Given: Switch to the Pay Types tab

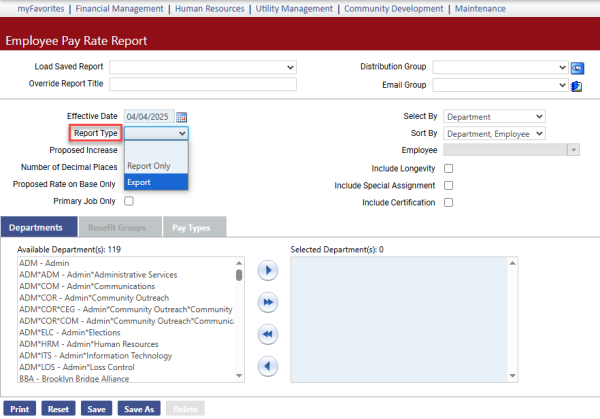Looking at the screenshot, I should coord(195,227).
